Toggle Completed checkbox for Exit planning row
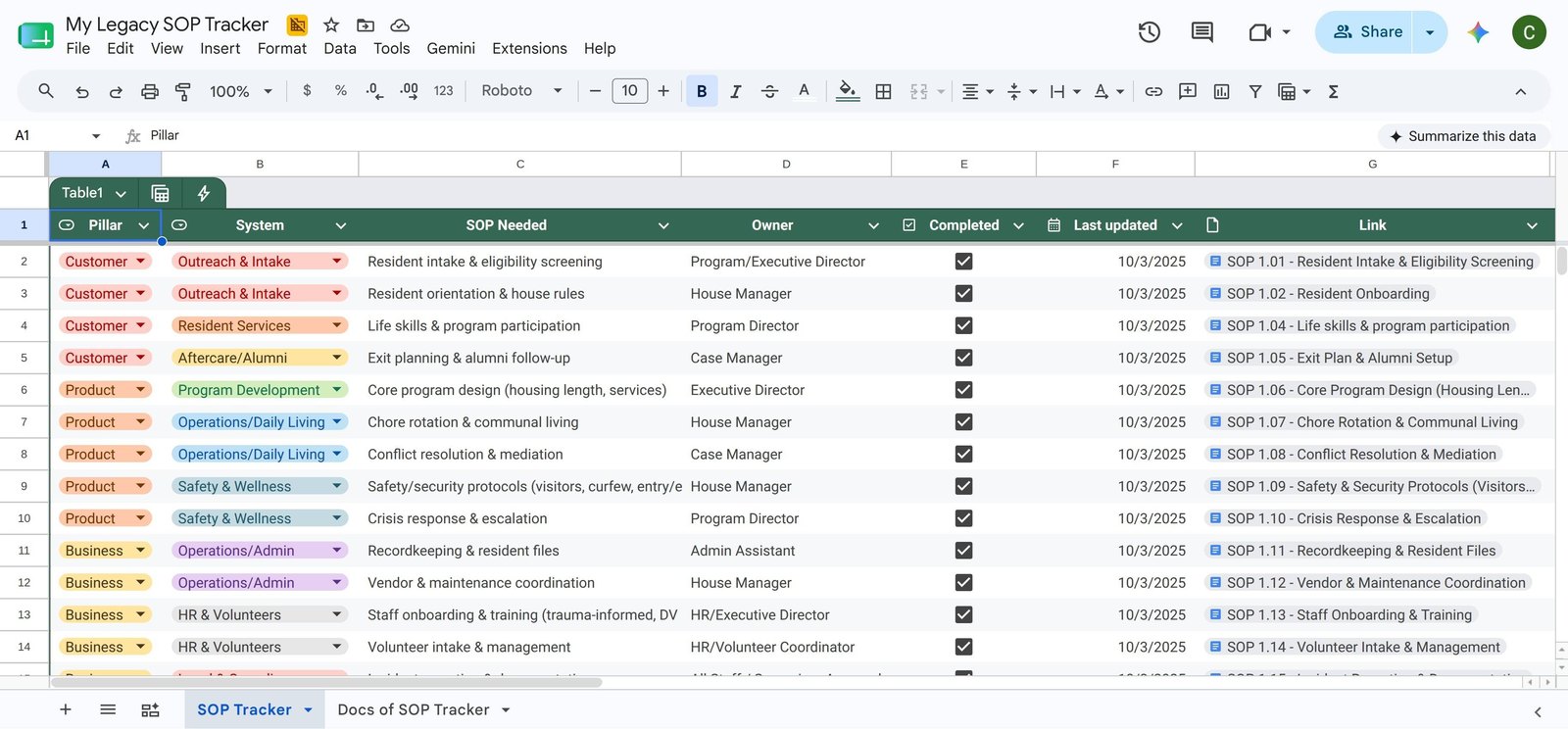 [x=963, y=358]
